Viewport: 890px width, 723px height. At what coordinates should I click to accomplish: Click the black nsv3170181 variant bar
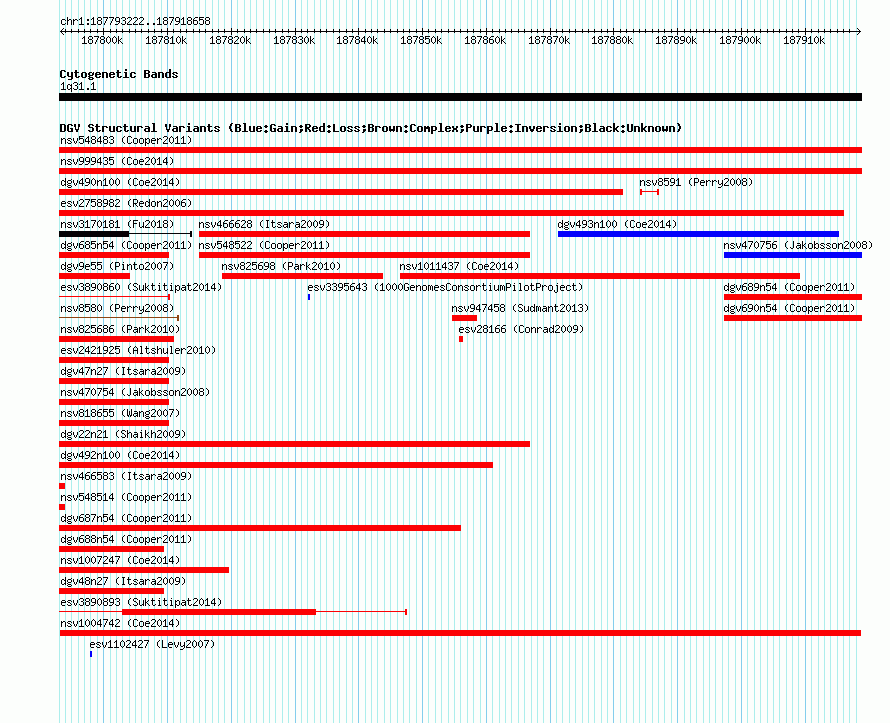pos(94,234)
